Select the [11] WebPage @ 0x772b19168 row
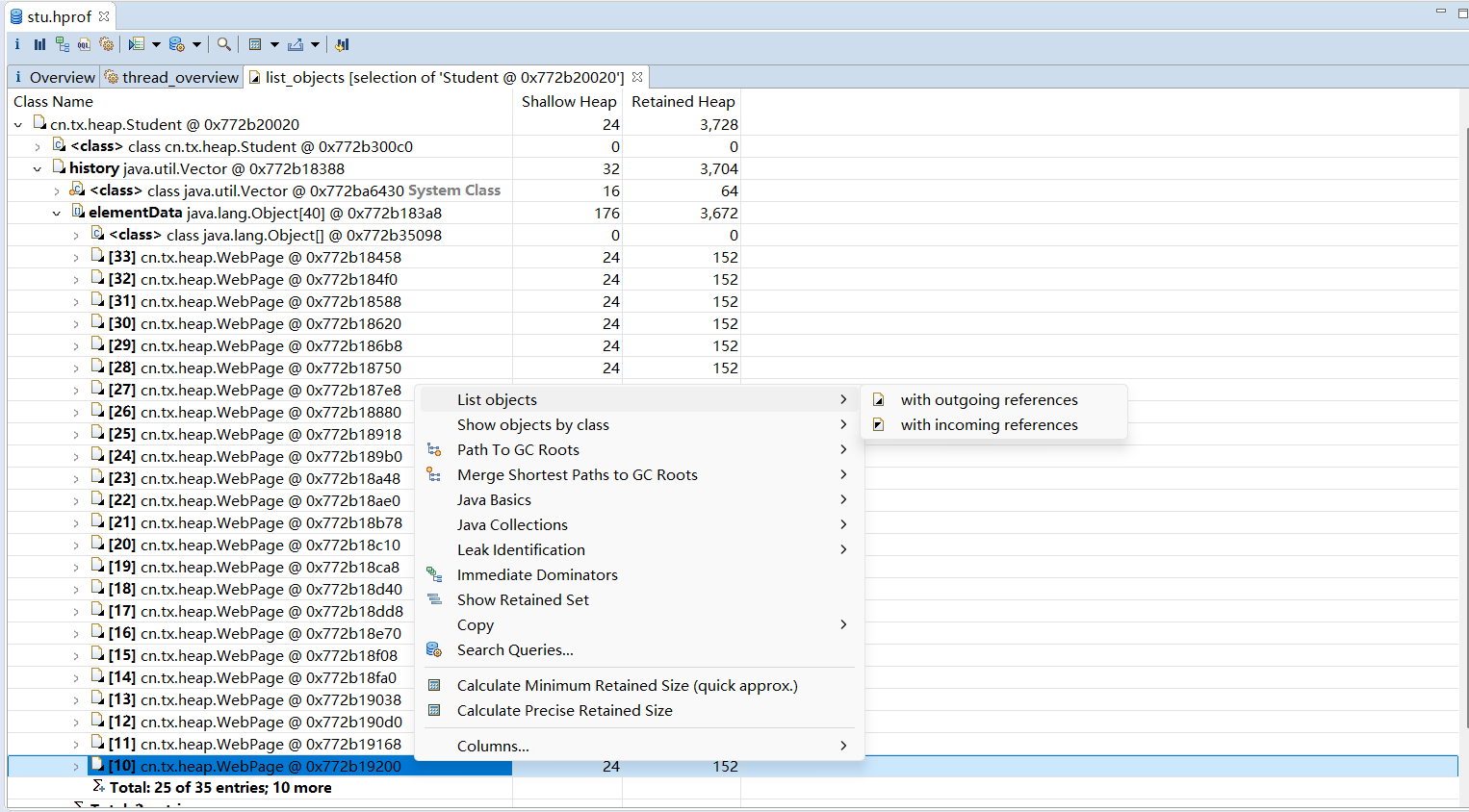The width and height of the screenshot is (1469, 812). click(x=254, y=744)
